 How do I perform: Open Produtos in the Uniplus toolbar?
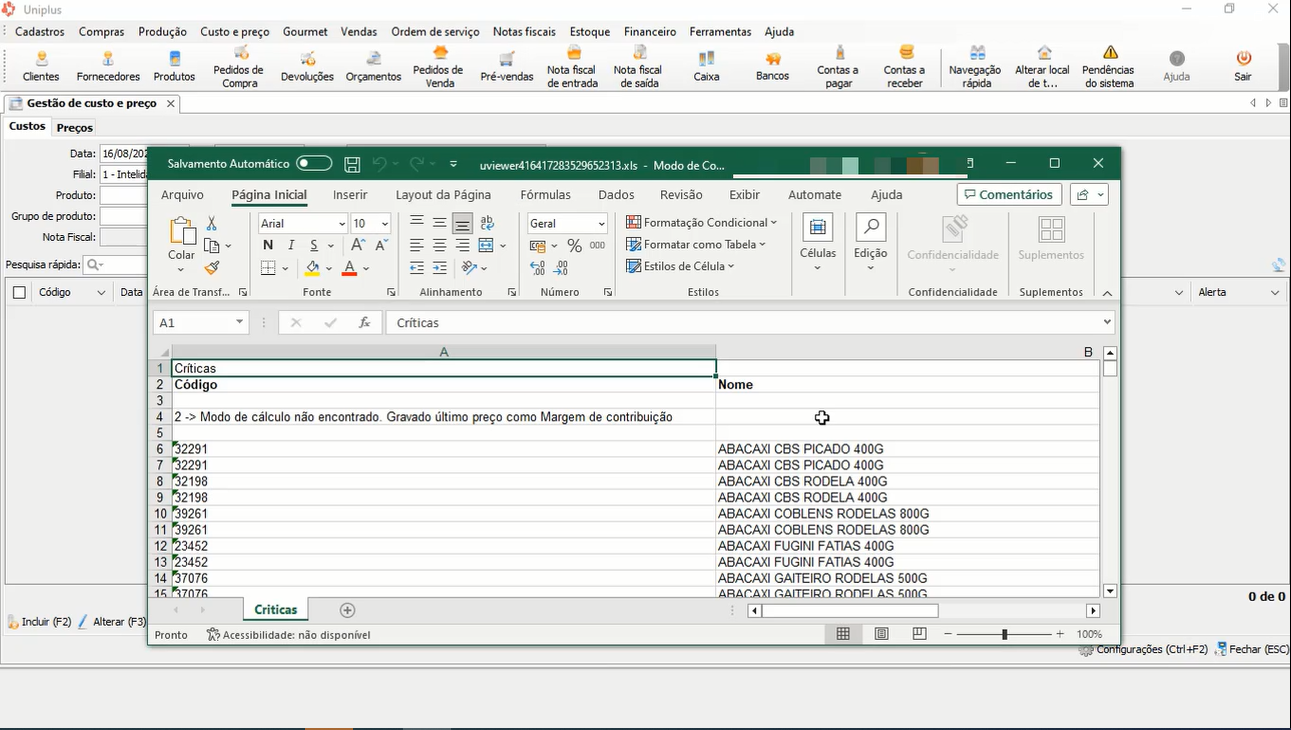coord(174,66)
